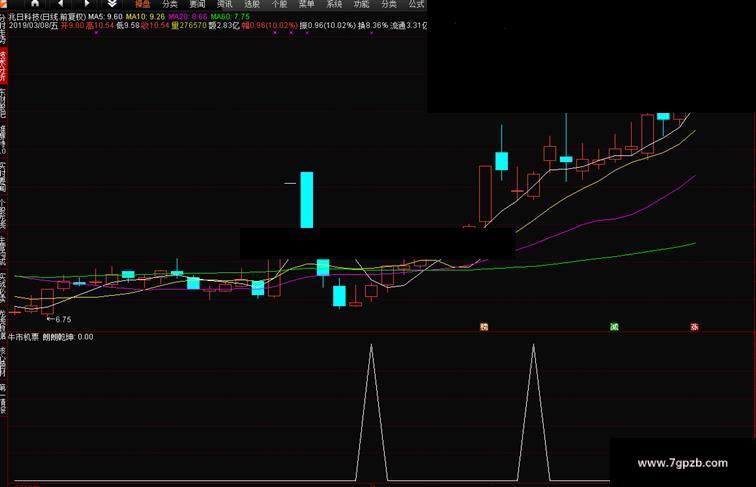
Task: Open the 菜单 menu
Action: (x=307, y=4)
